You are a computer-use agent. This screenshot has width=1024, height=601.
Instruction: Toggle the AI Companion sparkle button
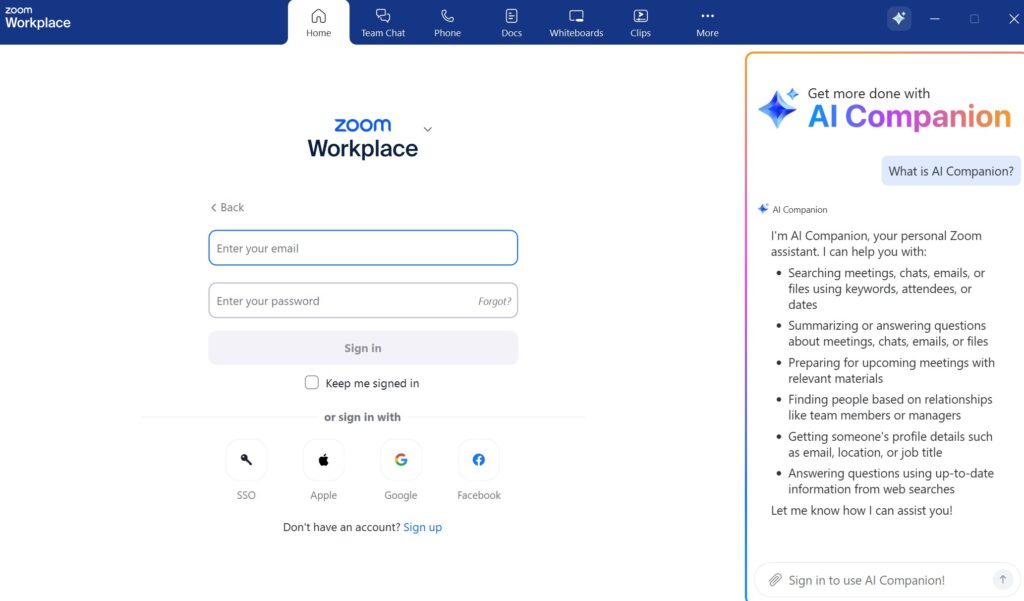(899, 18)
